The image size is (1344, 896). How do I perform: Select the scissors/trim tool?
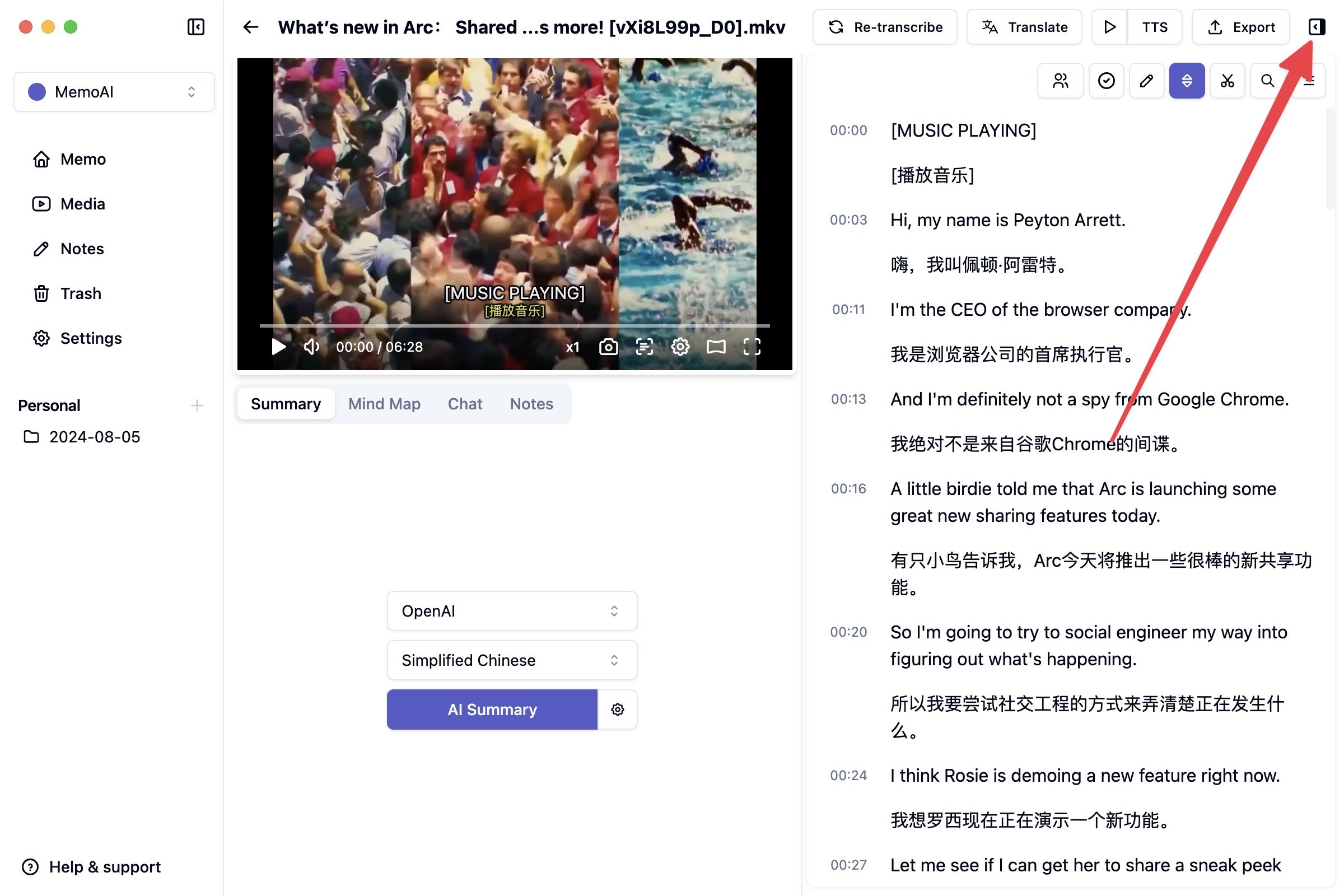click(x=1228, y=81)
